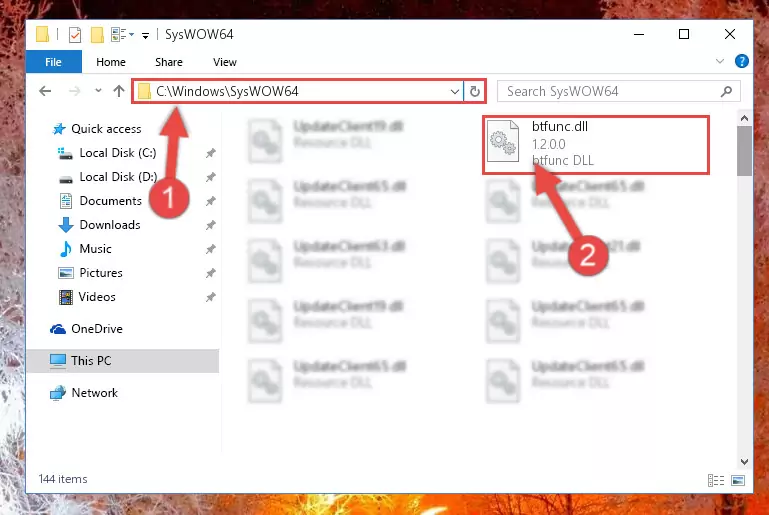The image size is (769, 515).
Task: Select the btfunc.dll file
Action: pos(596,145)
